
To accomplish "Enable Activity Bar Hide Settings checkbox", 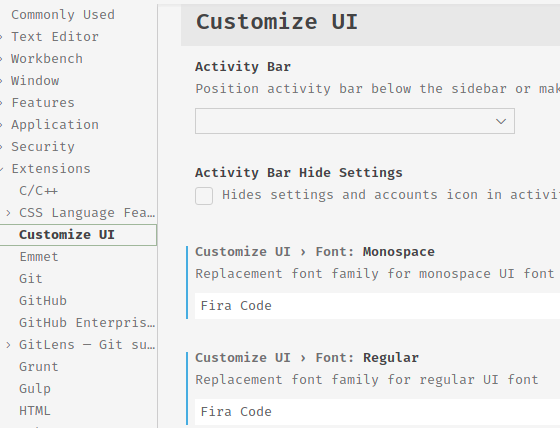I will click(204, 196).
